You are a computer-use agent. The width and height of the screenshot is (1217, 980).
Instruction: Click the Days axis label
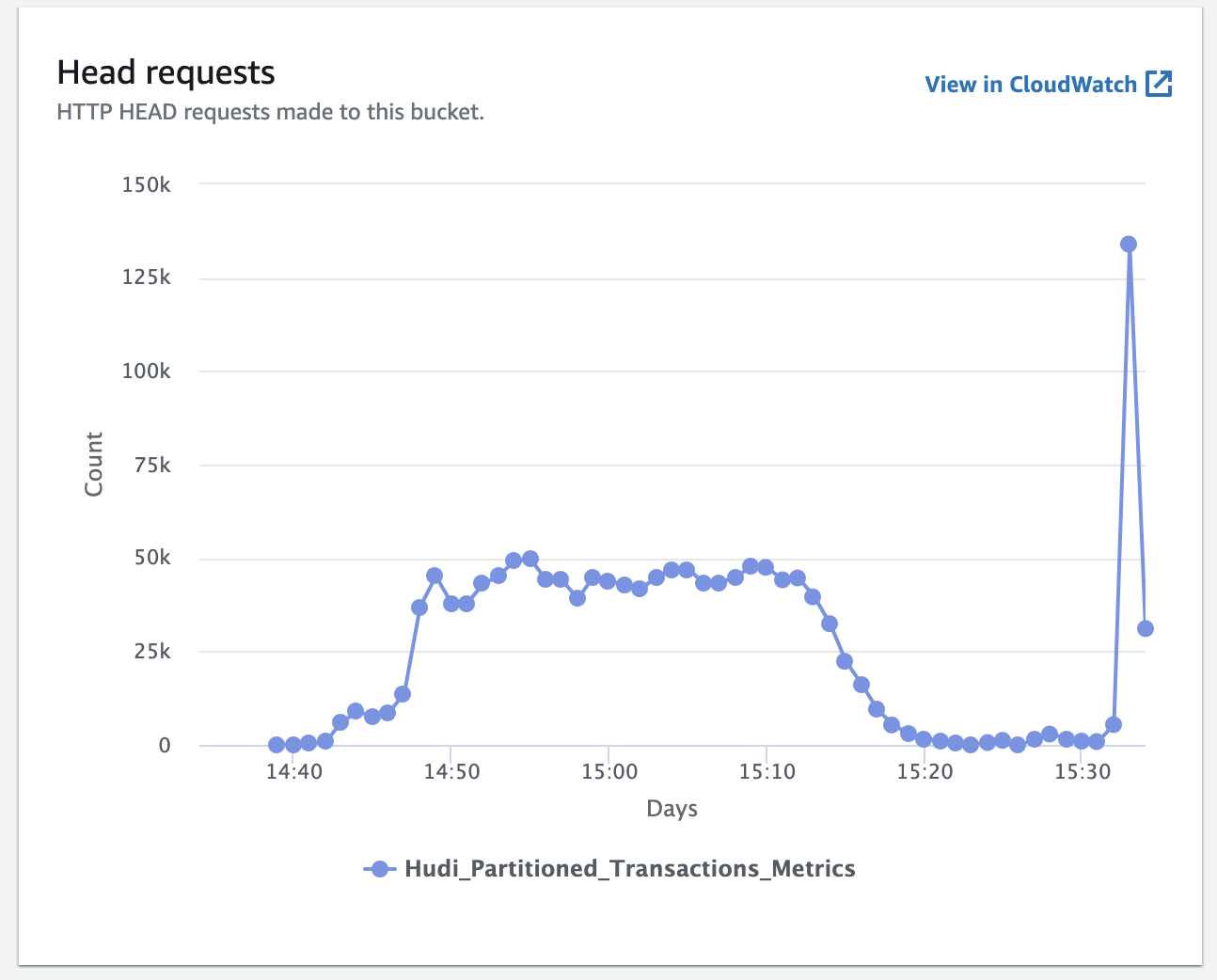click(672, 808)
